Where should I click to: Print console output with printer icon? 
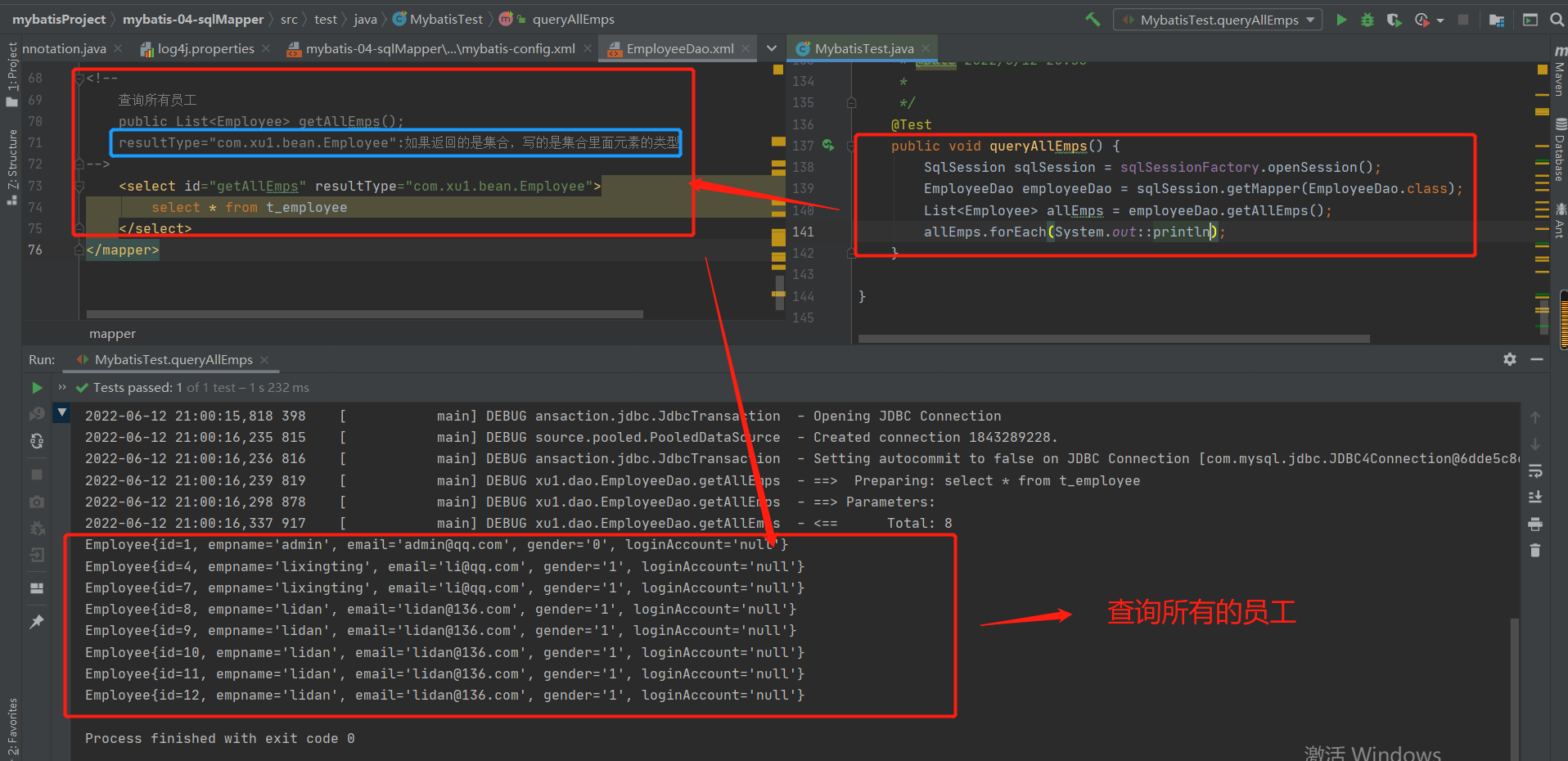(1535, 524)
